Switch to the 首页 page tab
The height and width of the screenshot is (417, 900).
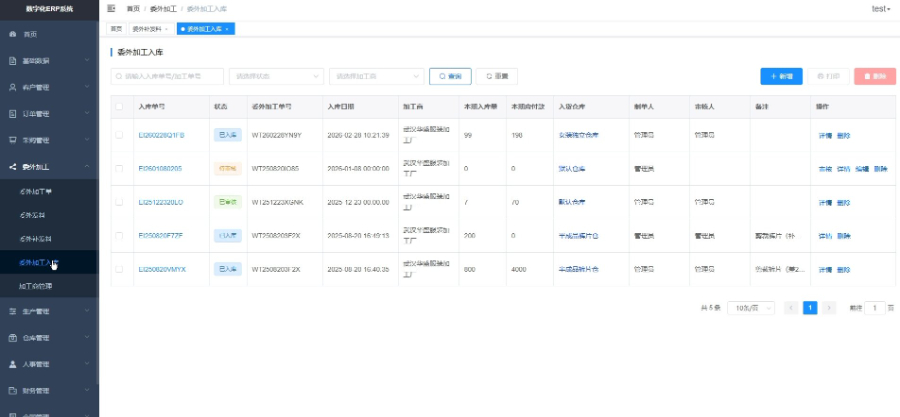click(x=116, y=29)
